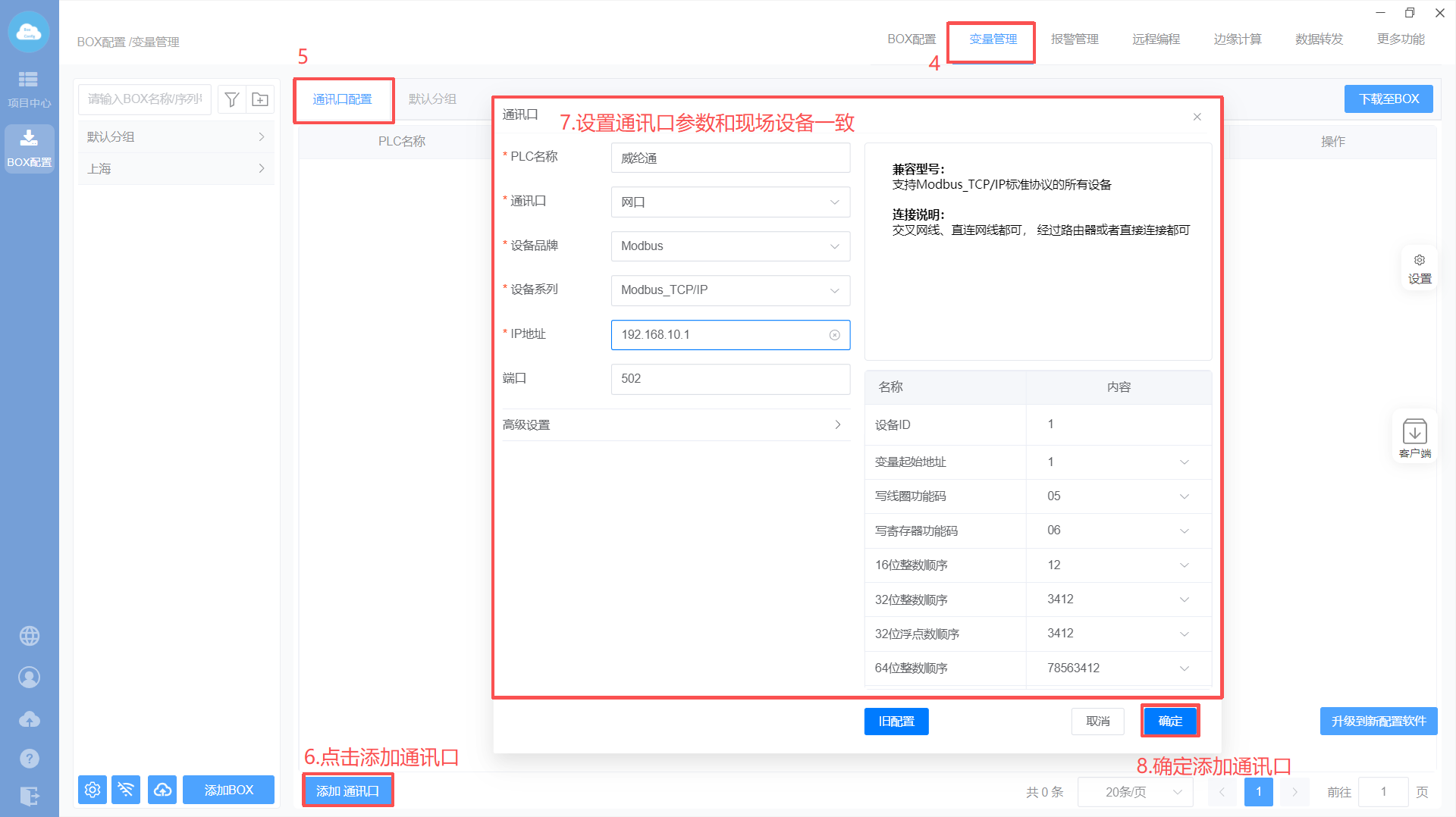The height and width of the screenshot is (817, 1456).
Task: Open the 客户端 download icon
Action: point(1414,437)
